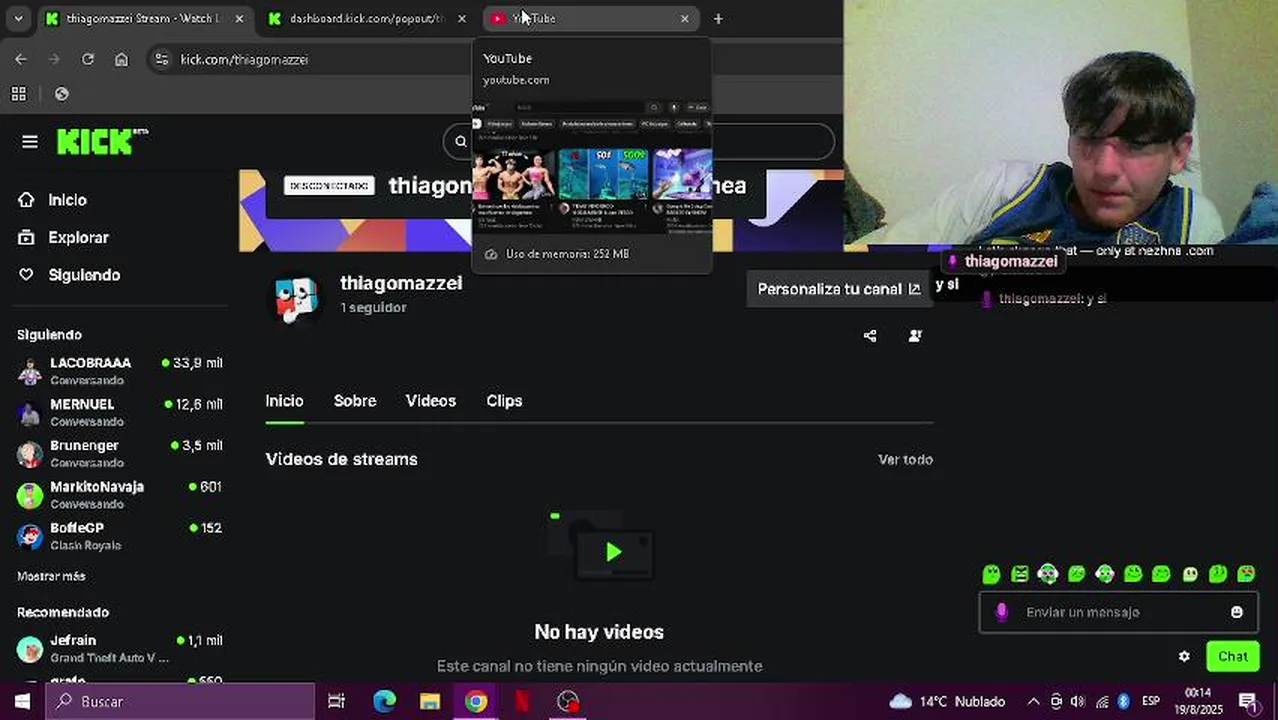Open Siguiendo in sidebar navigation
Screen dimensions: 1278x720
pyautogui.click(x=69, y=275)
